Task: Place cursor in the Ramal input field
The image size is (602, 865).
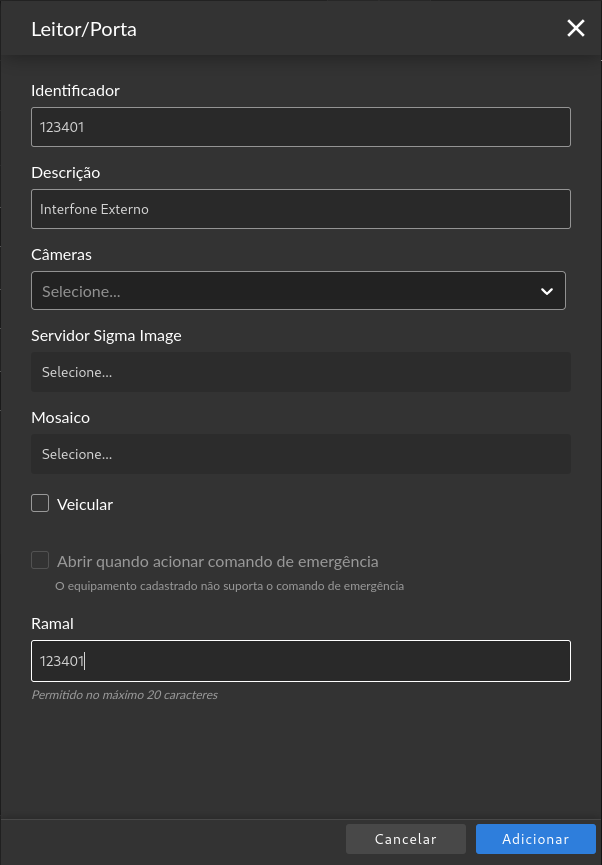Action: (x=301, y=661)
